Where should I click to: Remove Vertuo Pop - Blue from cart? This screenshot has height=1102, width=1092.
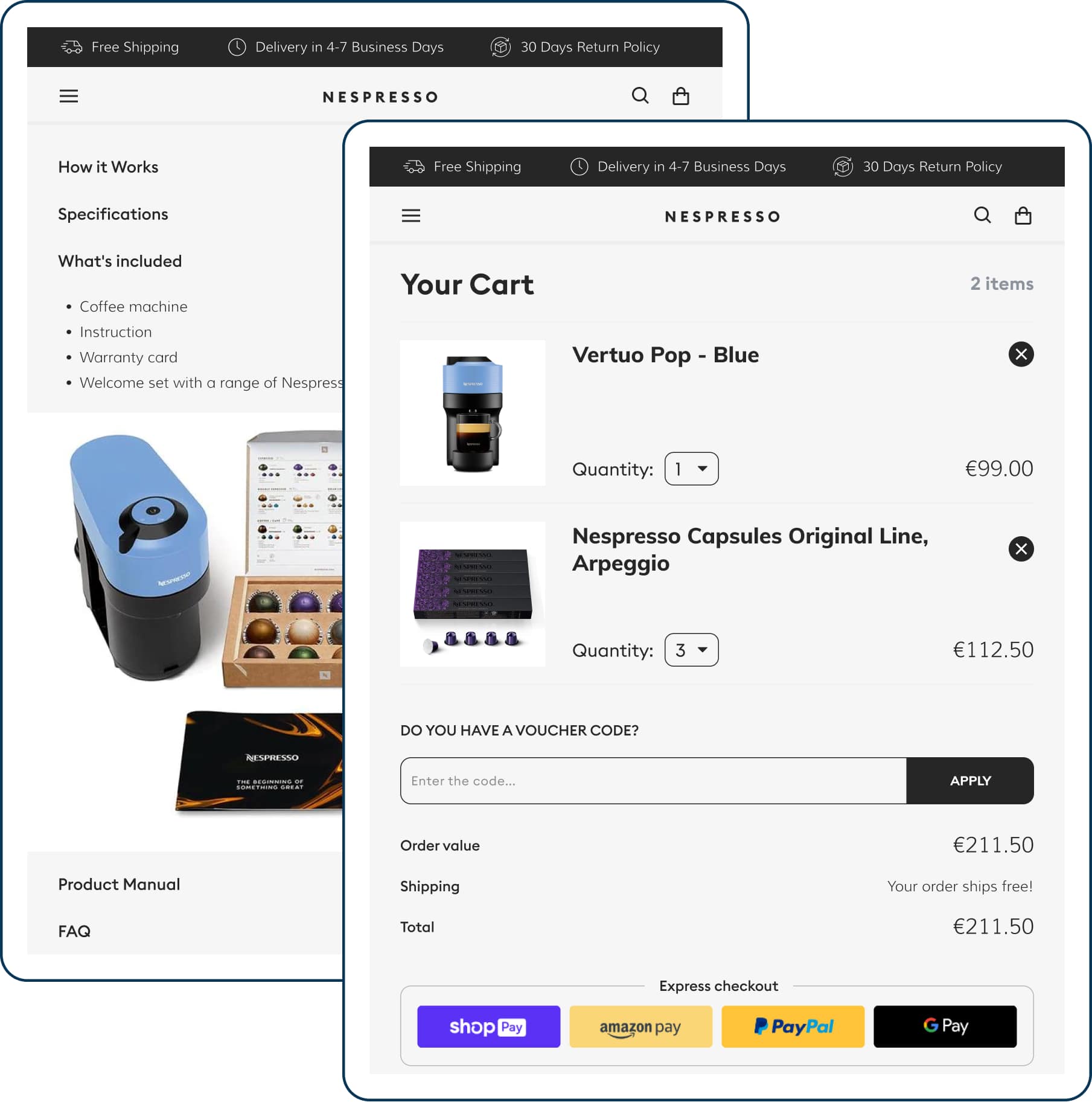(x=1021, y=354)
